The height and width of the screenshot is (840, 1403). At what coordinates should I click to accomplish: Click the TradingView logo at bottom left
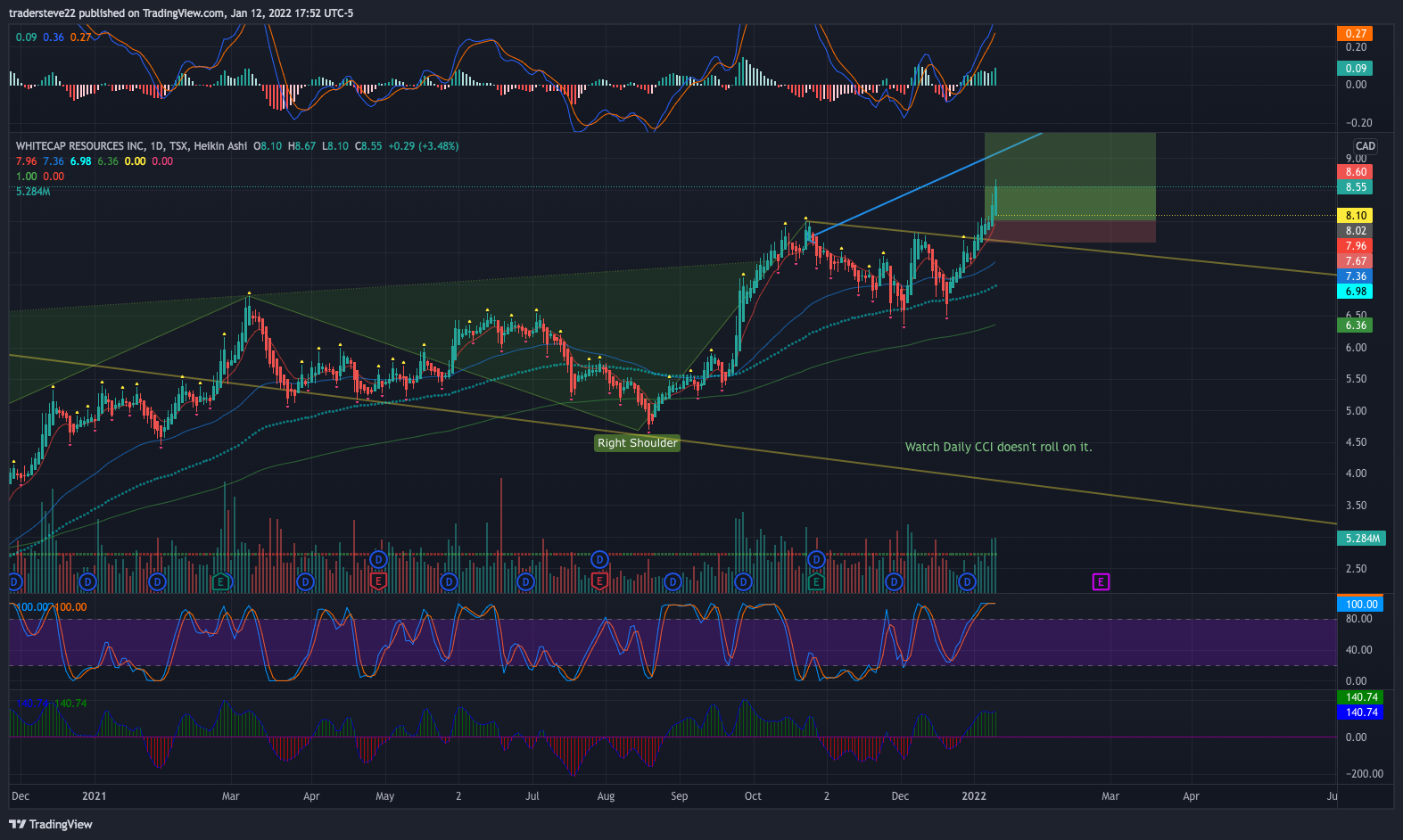(x=51, y=824)
